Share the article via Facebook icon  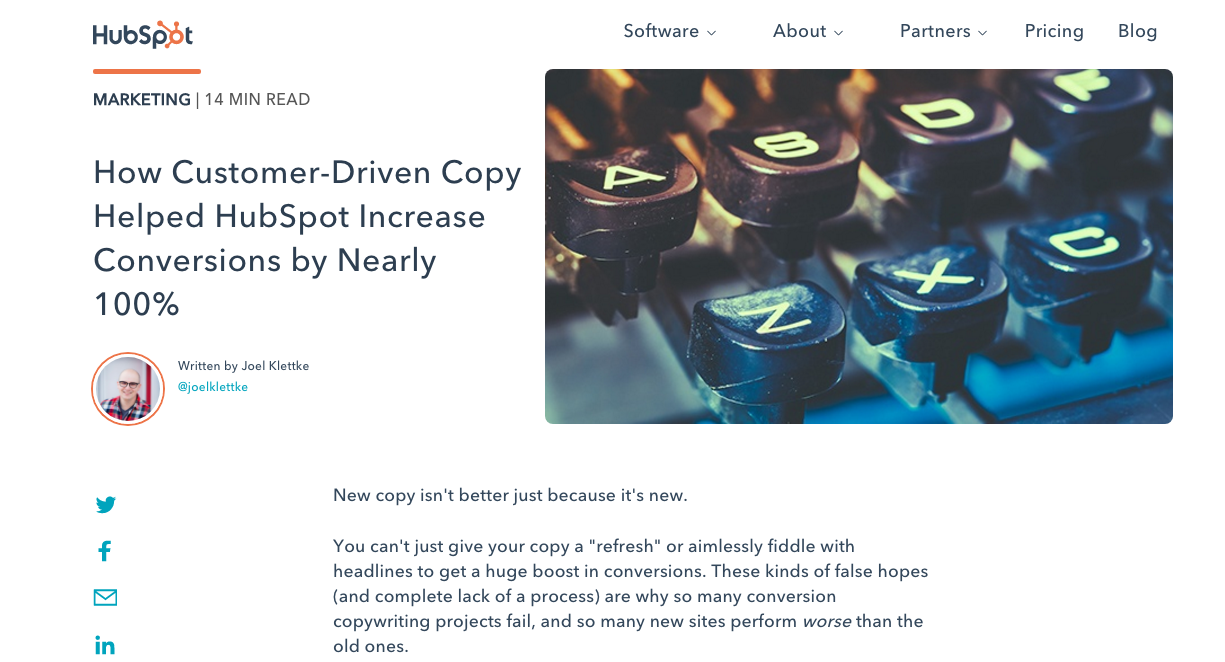pos(104,551)
